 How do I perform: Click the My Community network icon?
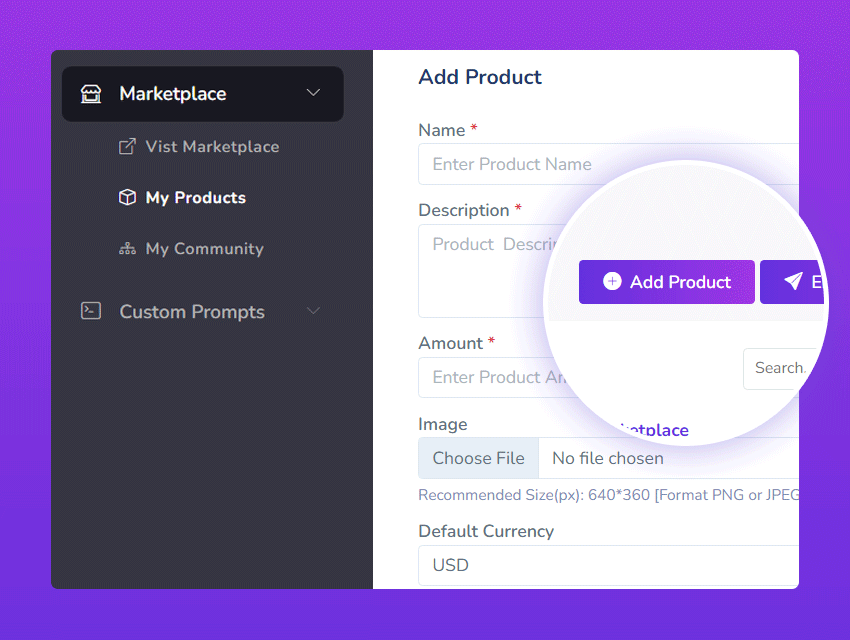(x=127, y=249)
